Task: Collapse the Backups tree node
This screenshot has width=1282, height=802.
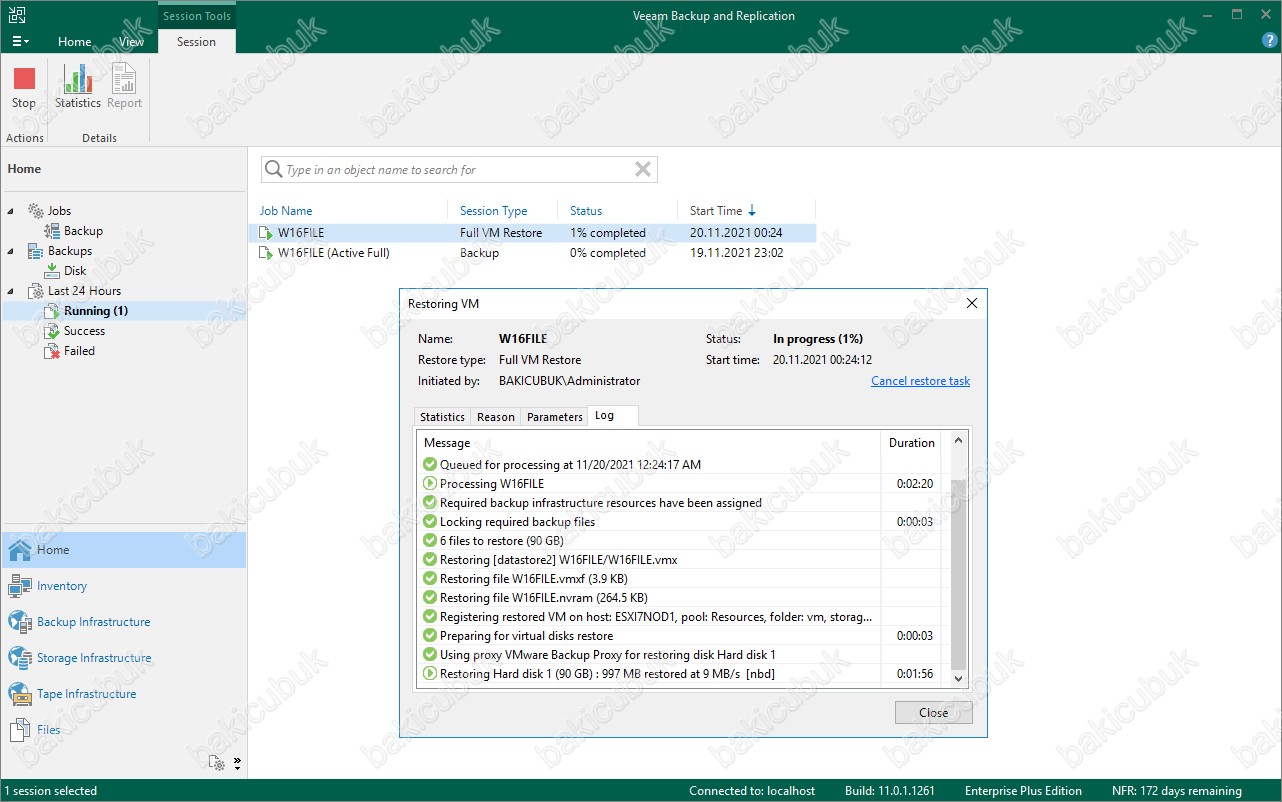Action: point(11,251)
